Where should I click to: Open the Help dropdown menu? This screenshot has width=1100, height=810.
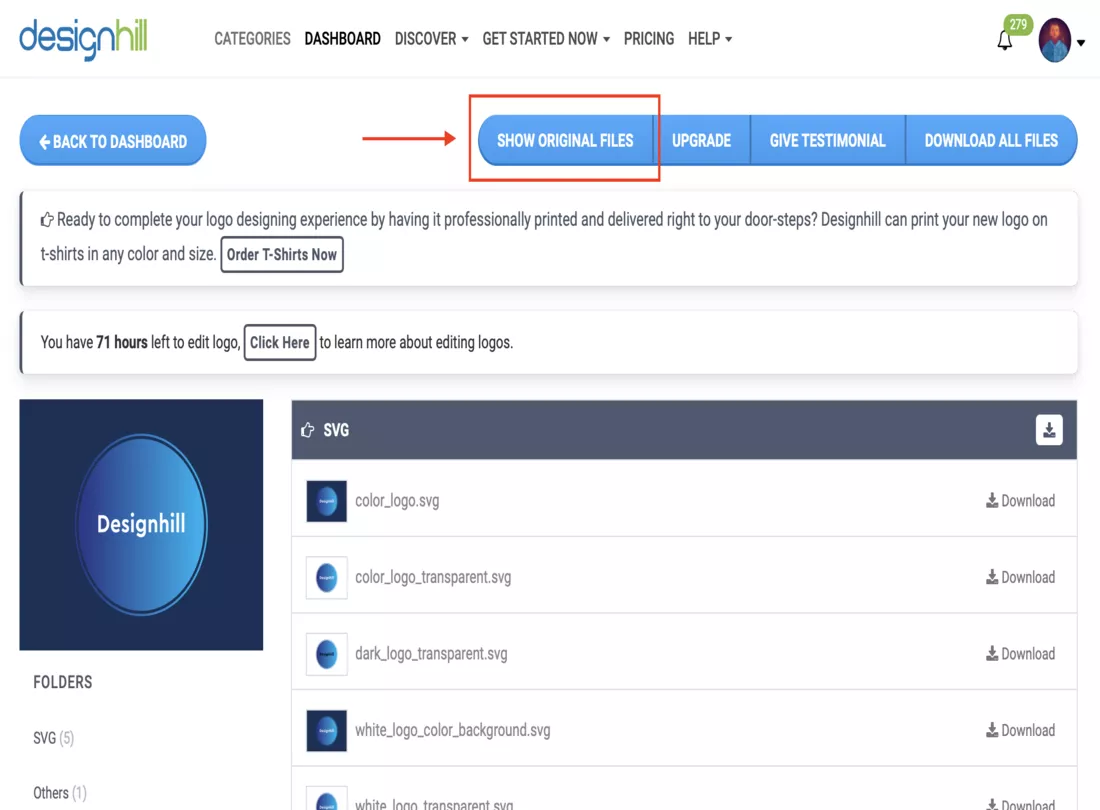click(709, 39)
